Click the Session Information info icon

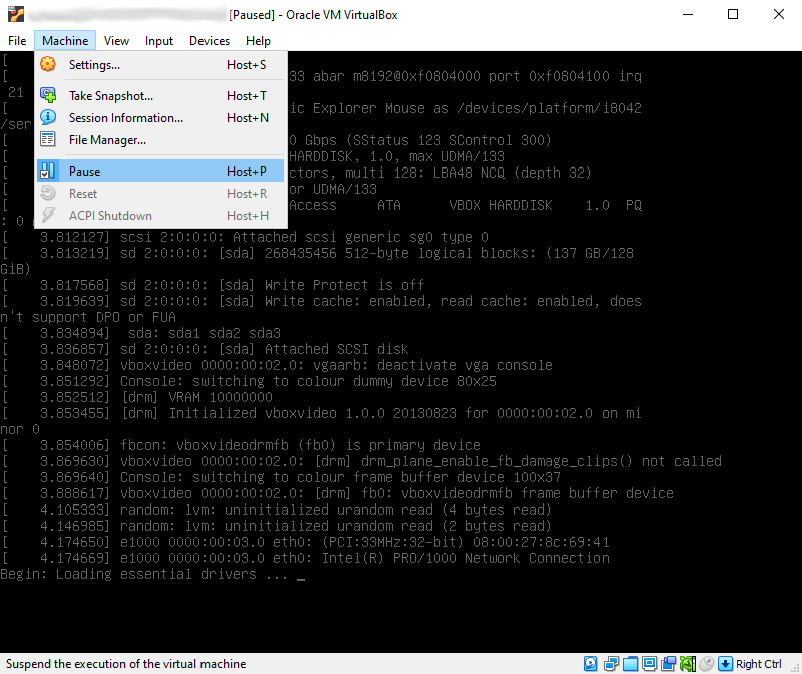pos(48,117)
